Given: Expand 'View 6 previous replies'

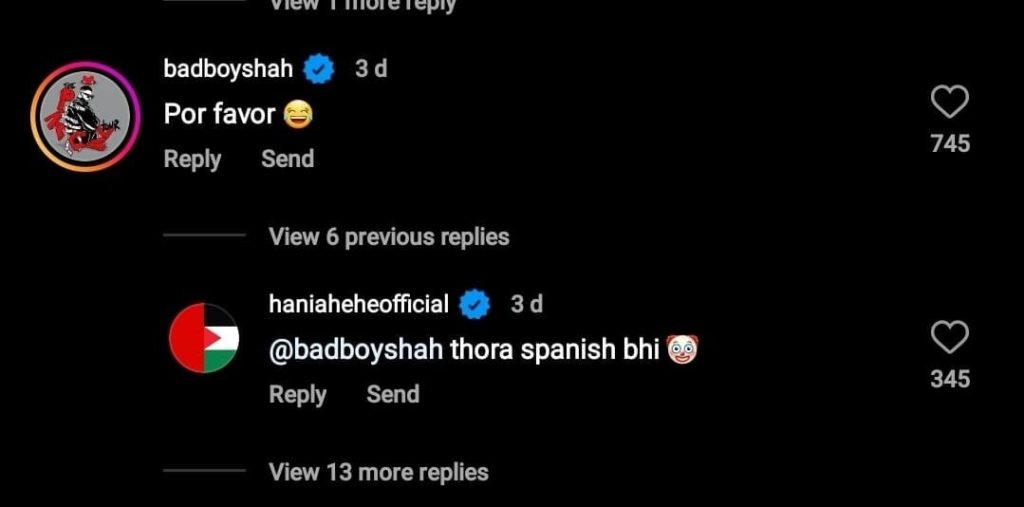Looking at the screenshot, I should [389, 237].
